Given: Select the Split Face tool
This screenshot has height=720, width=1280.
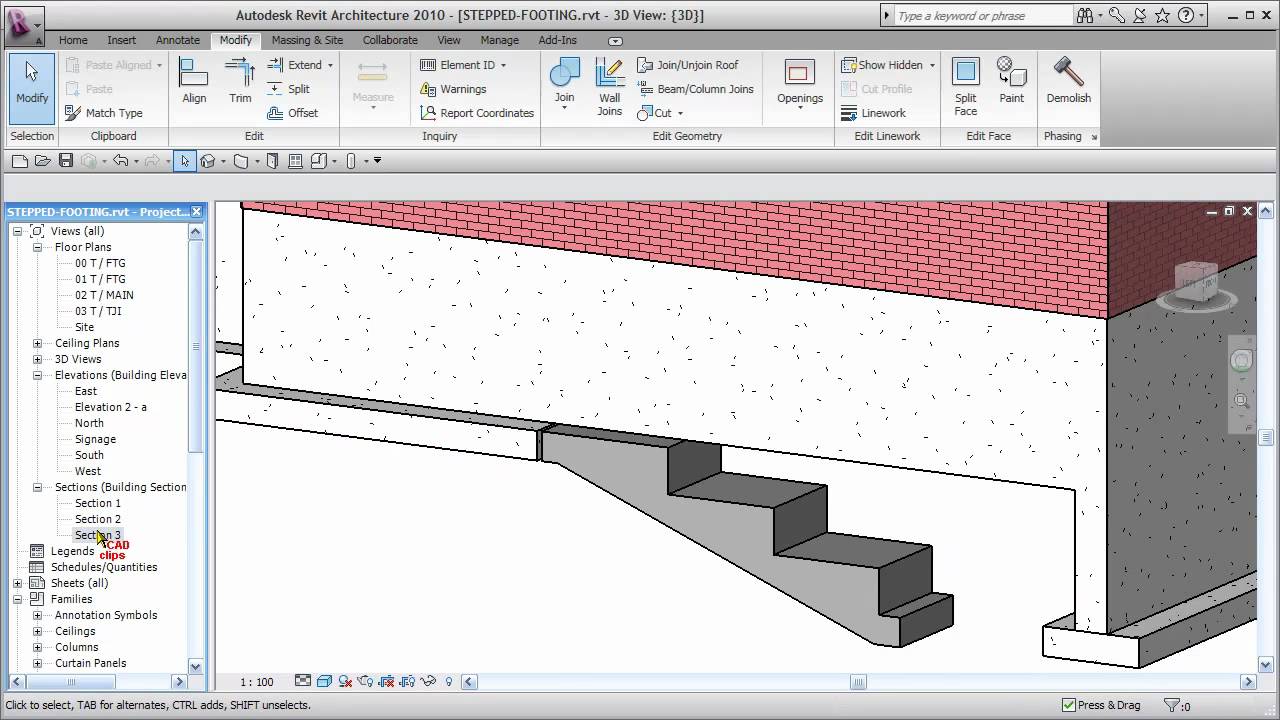Looking at the screenshot, I should [x=964, y=80].
